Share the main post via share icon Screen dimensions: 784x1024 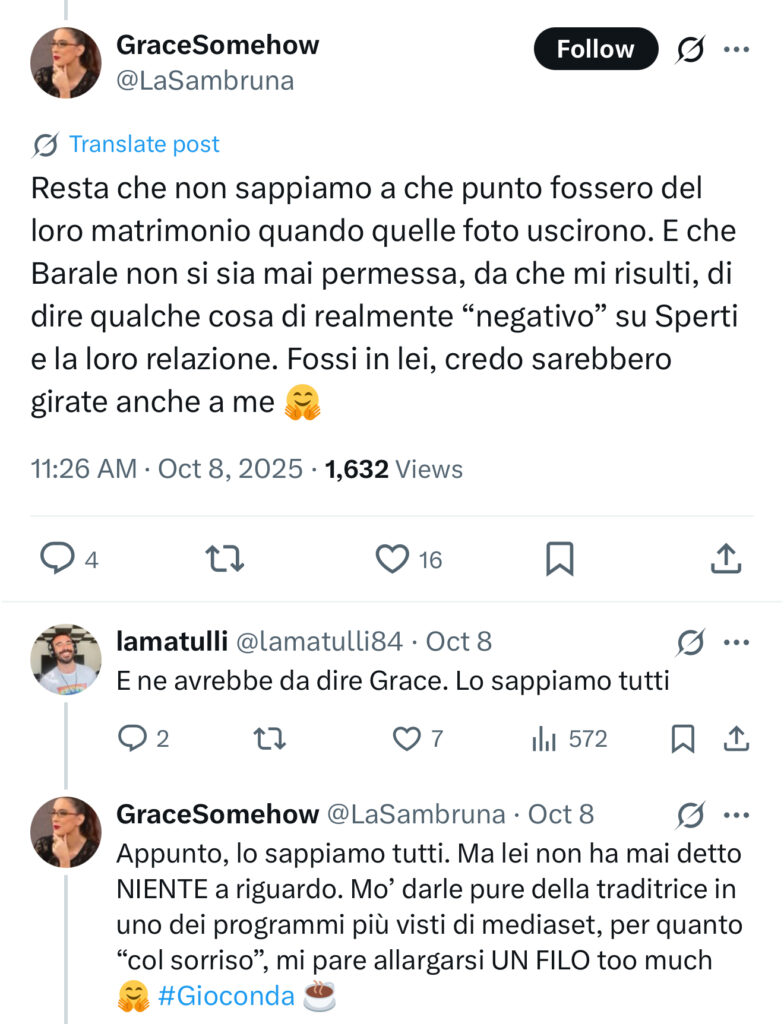click(x=725, y=559)
